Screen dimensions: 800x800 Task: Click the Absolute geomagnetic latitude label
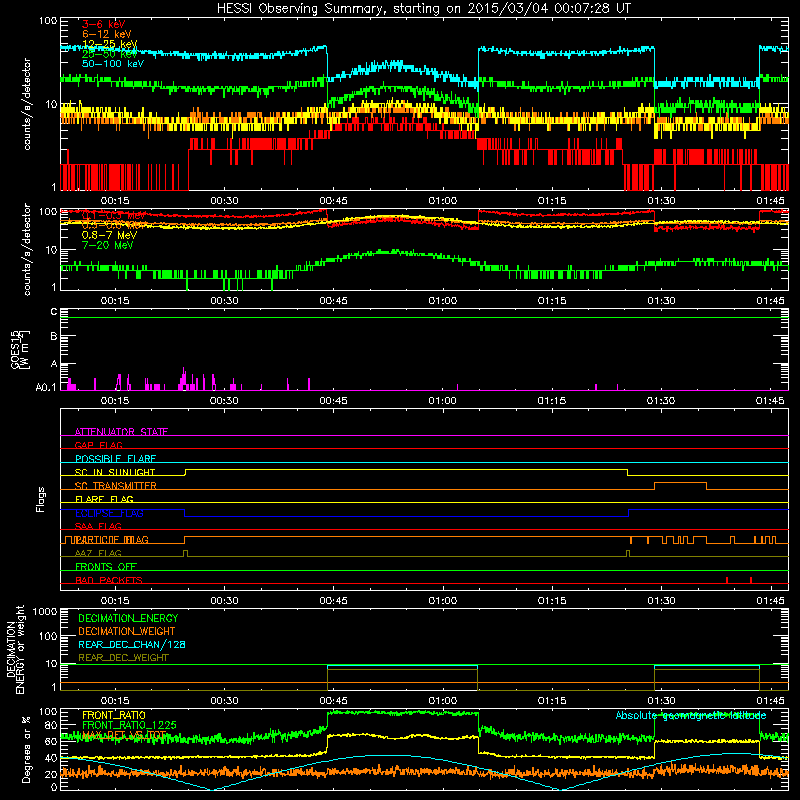tap(691, 716)
